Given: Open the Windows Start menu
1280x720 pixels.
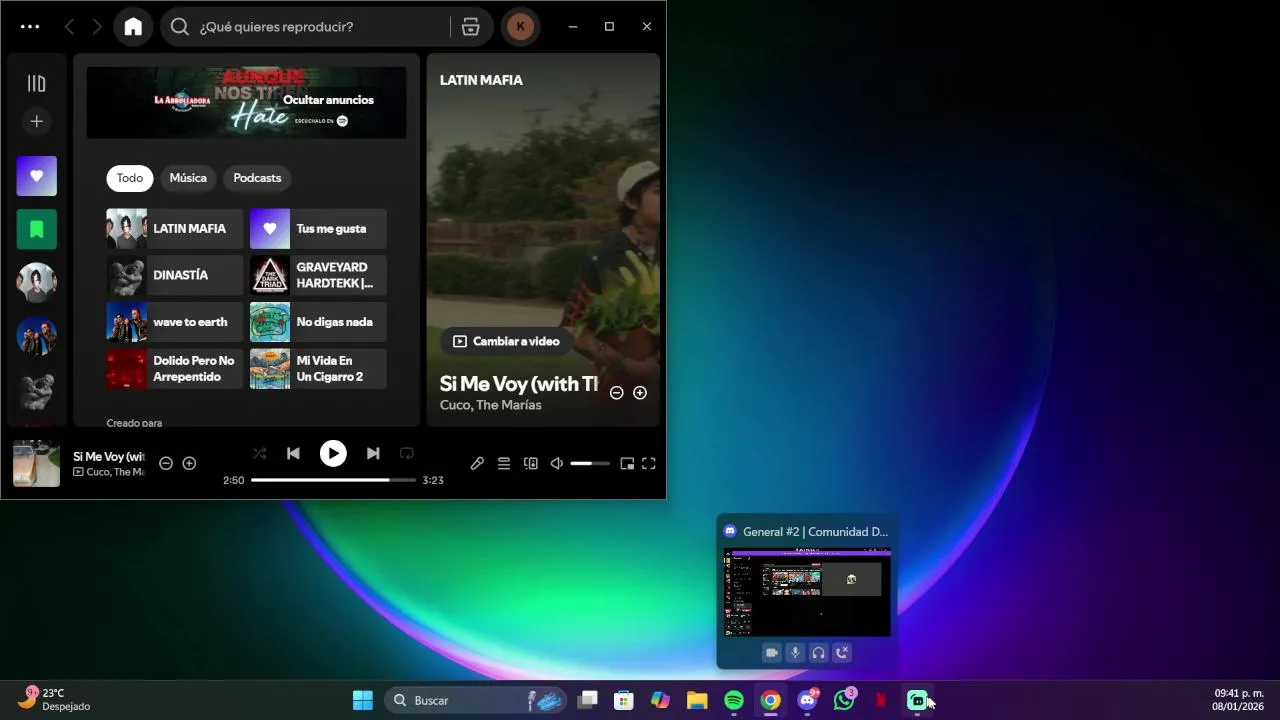Looking at the screenshot, I should coord(363,700).
